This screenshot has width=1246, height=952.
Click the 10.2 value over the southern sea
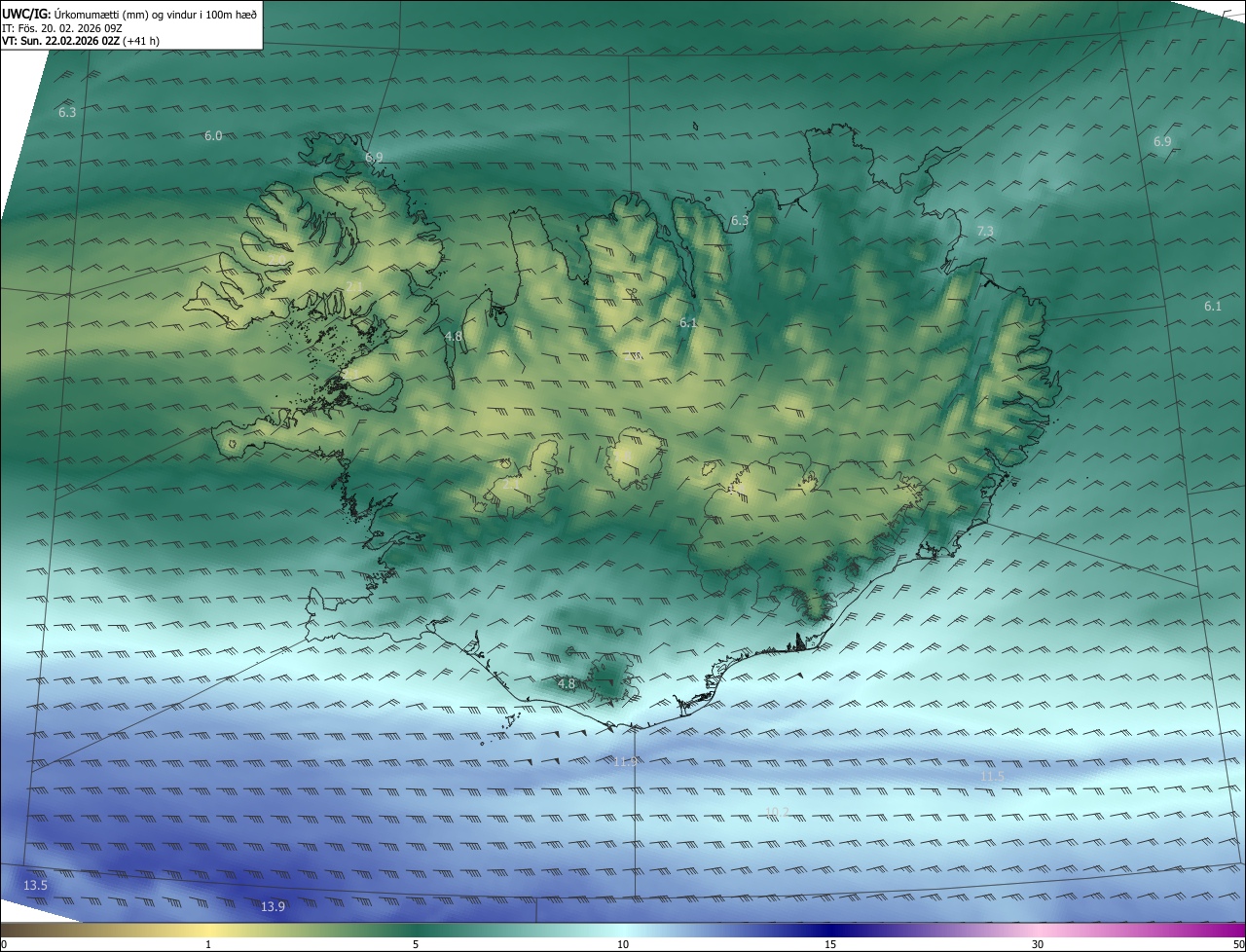coord(777,812)
